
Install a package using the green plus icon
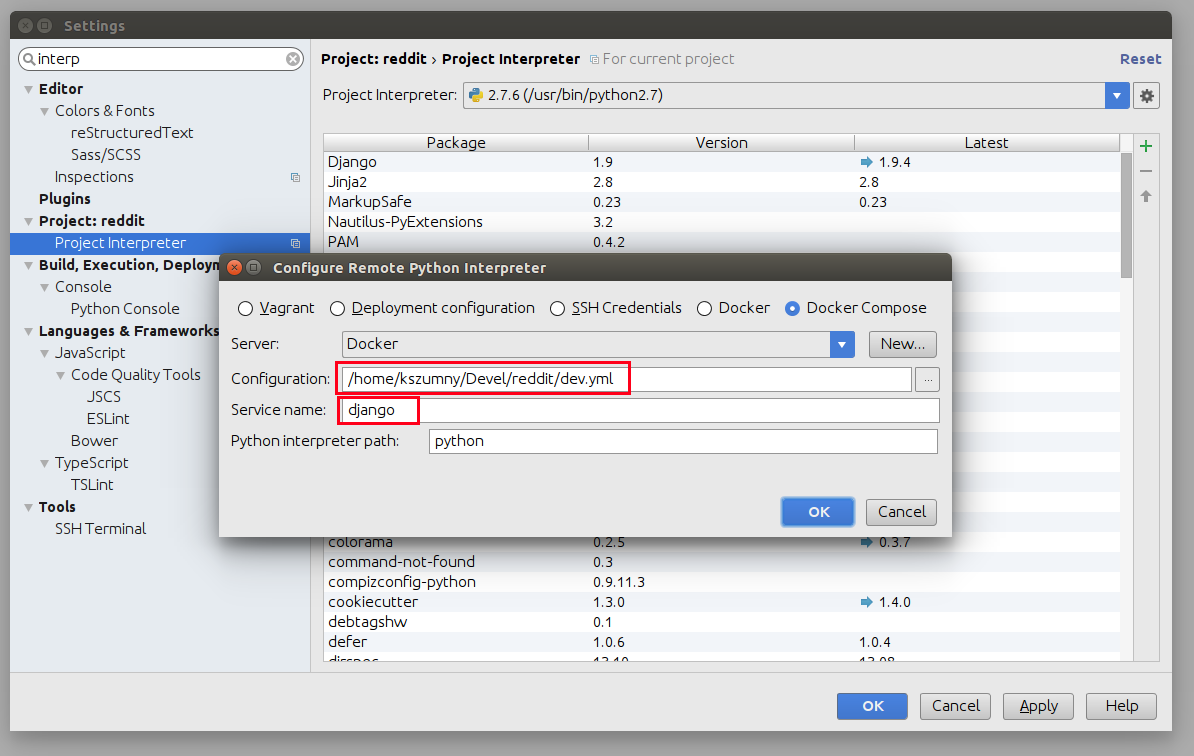point(1145,145)
